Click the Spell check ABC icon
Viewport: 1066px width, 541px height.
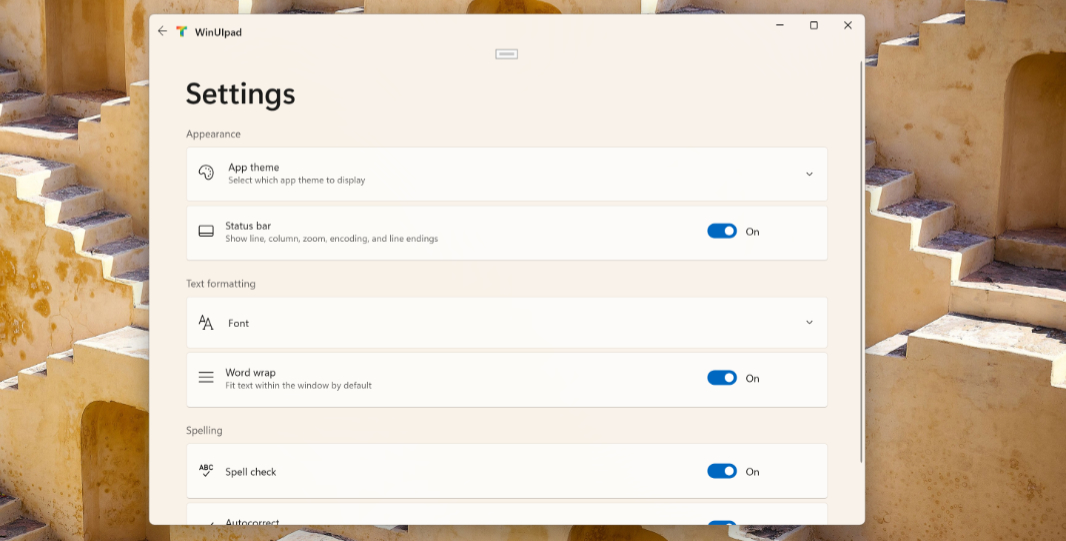point(206,470)
